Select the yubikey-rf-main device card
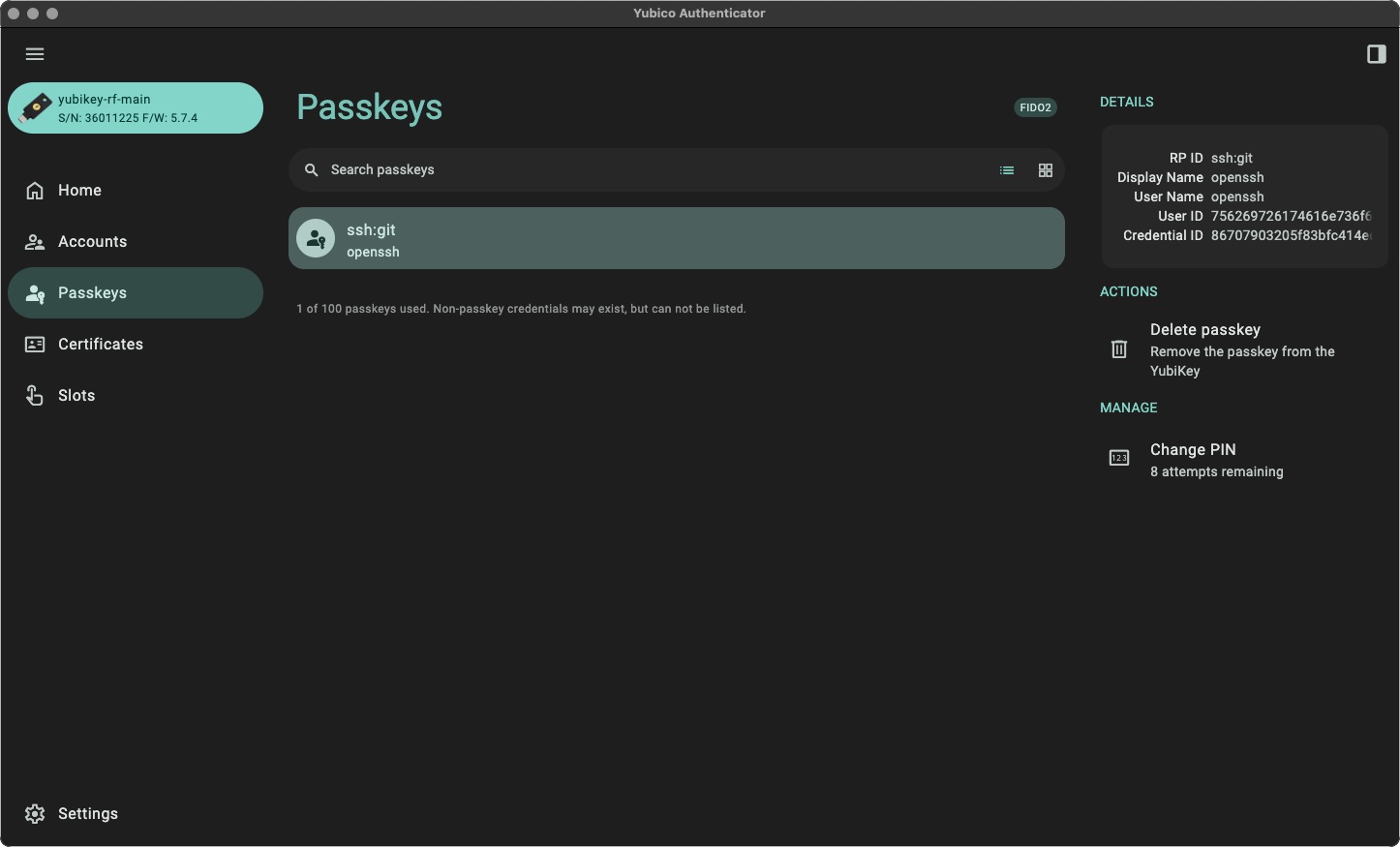Image resolution: width=1400 pixels, height=847 pixels. click(136, 107)
